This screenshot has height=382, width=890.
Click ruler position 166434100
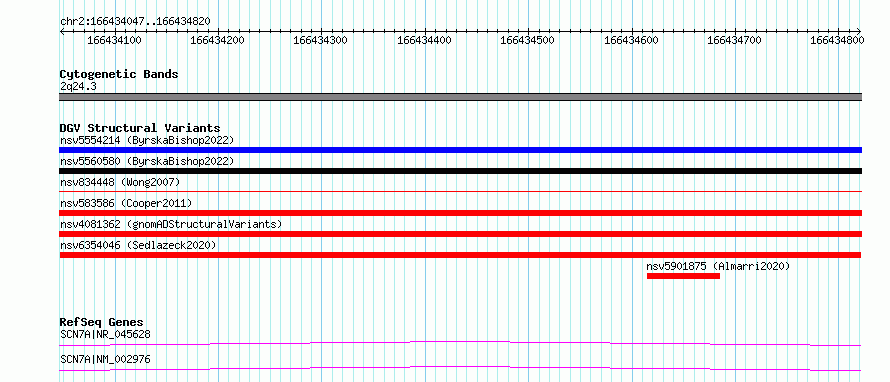pyautogui.click(x=115, y=40)
